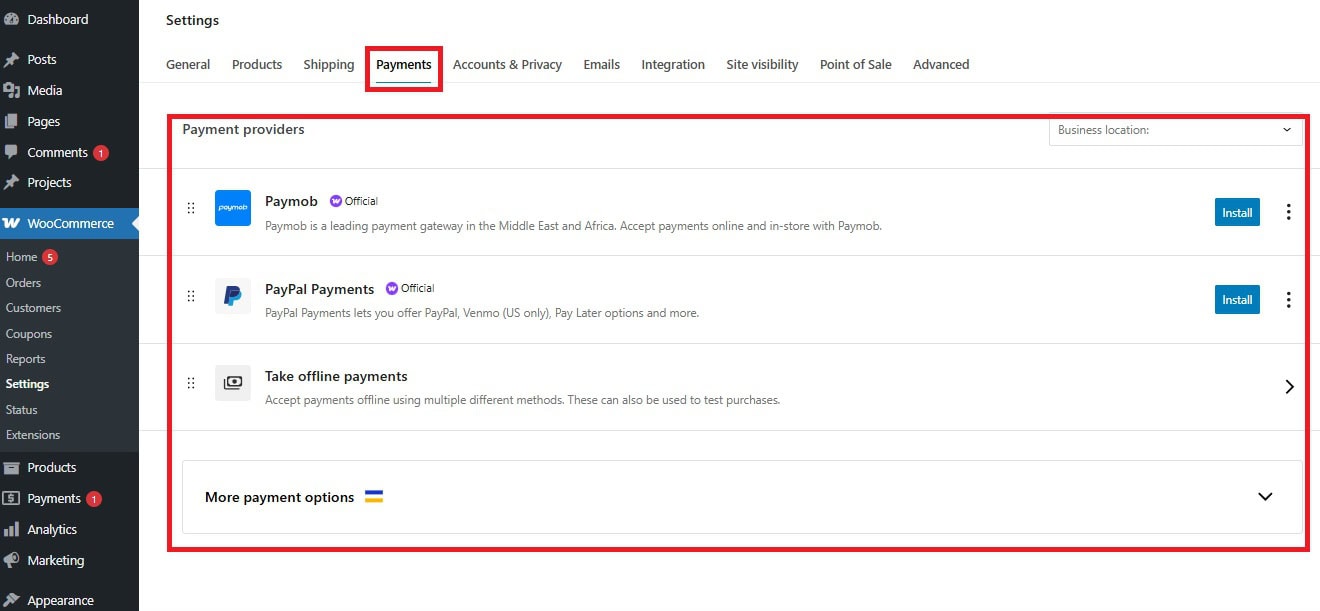This screenshot has height=611, width=1320.
Task: Switch to the Shipping settings tab
Action: coord(329,65)
